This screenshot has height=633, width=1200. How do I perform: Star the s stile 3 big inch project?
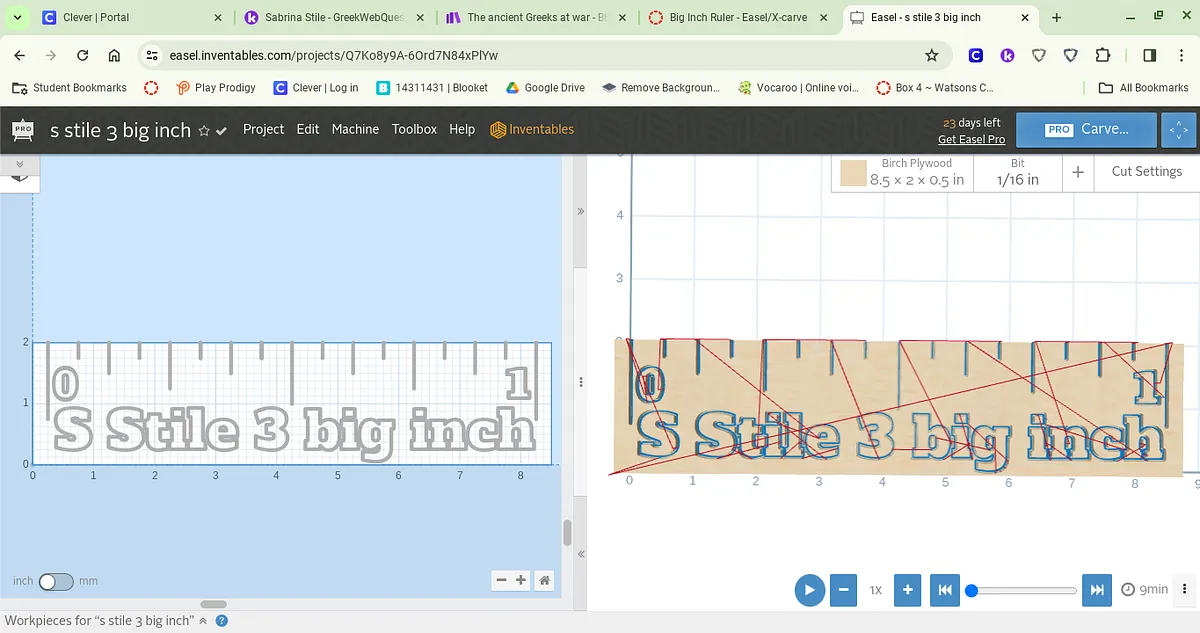pos(204,131)
